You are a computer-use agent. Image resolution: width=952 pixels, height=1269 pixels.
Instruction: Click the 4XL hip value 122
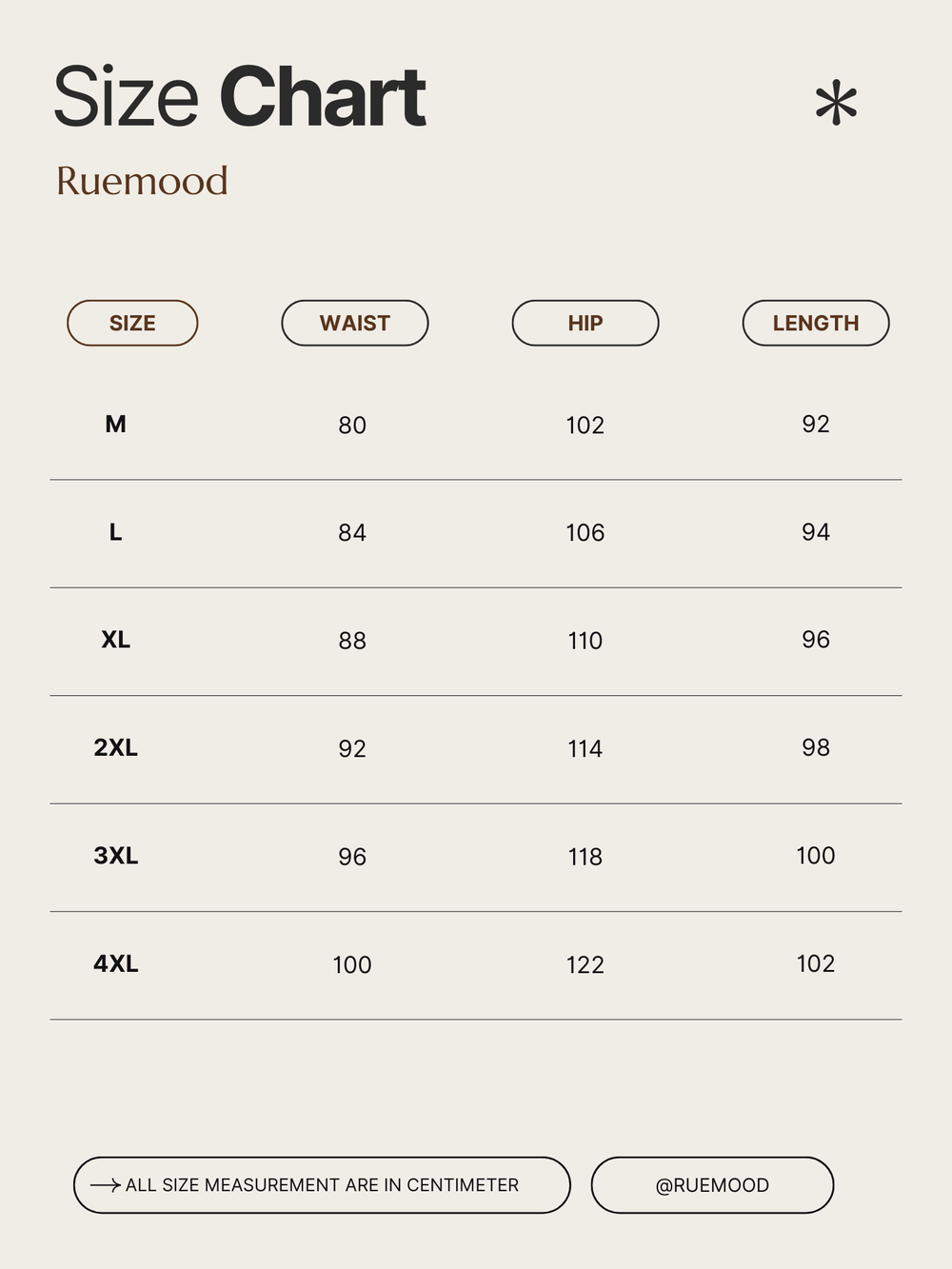585,965
